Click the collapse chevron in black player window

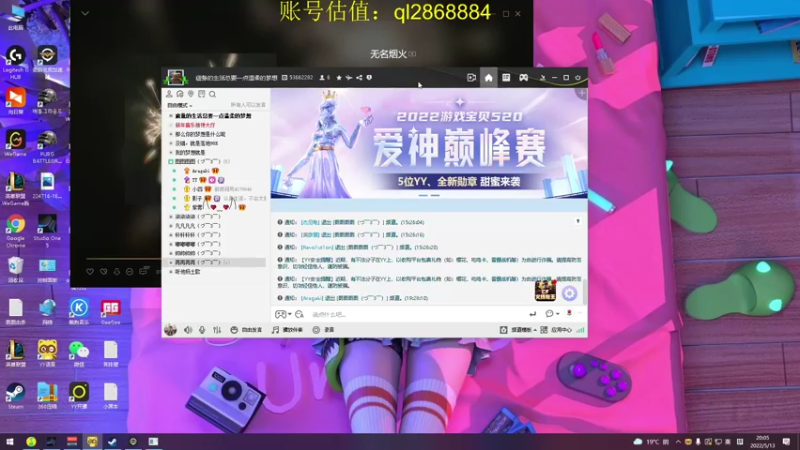tap(85, 13)
